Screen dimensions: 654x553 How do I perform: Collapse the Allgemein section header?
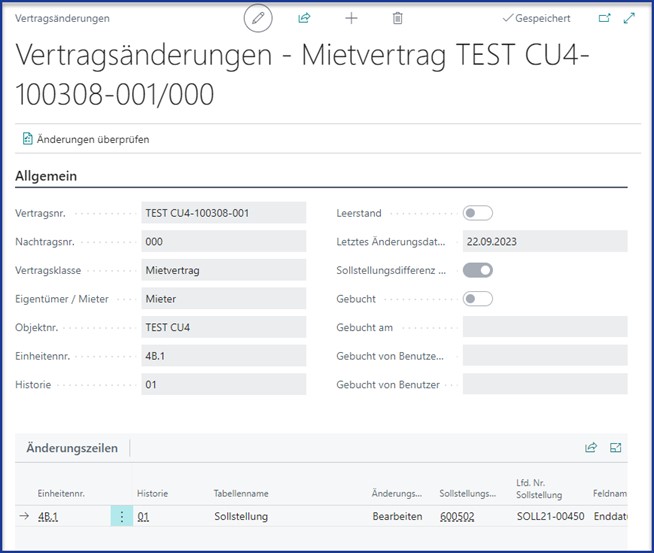tap(46, 176)
